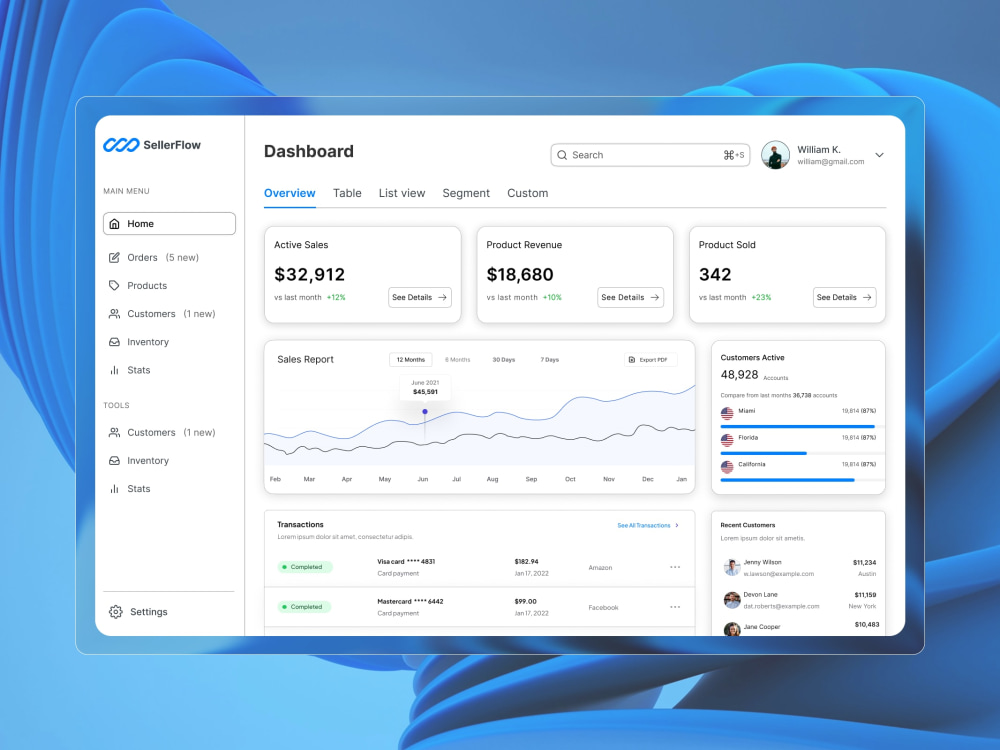The width and height of the screenshot is (1000, 750).
Task: Select the 12 Months range
Action: [411, 360]
